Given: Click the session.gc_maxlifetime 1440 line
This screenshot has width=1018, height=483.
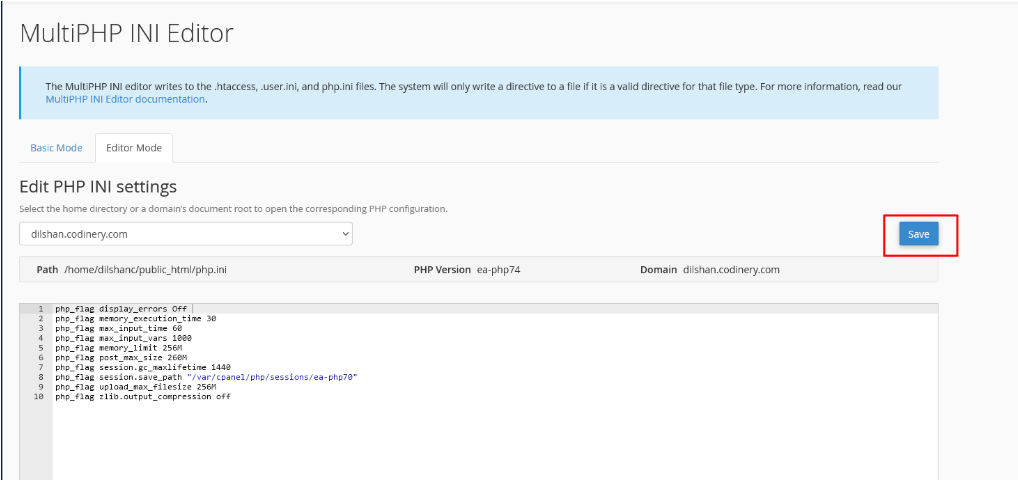Looking at the screenshot, I should (x=143, y=367).
